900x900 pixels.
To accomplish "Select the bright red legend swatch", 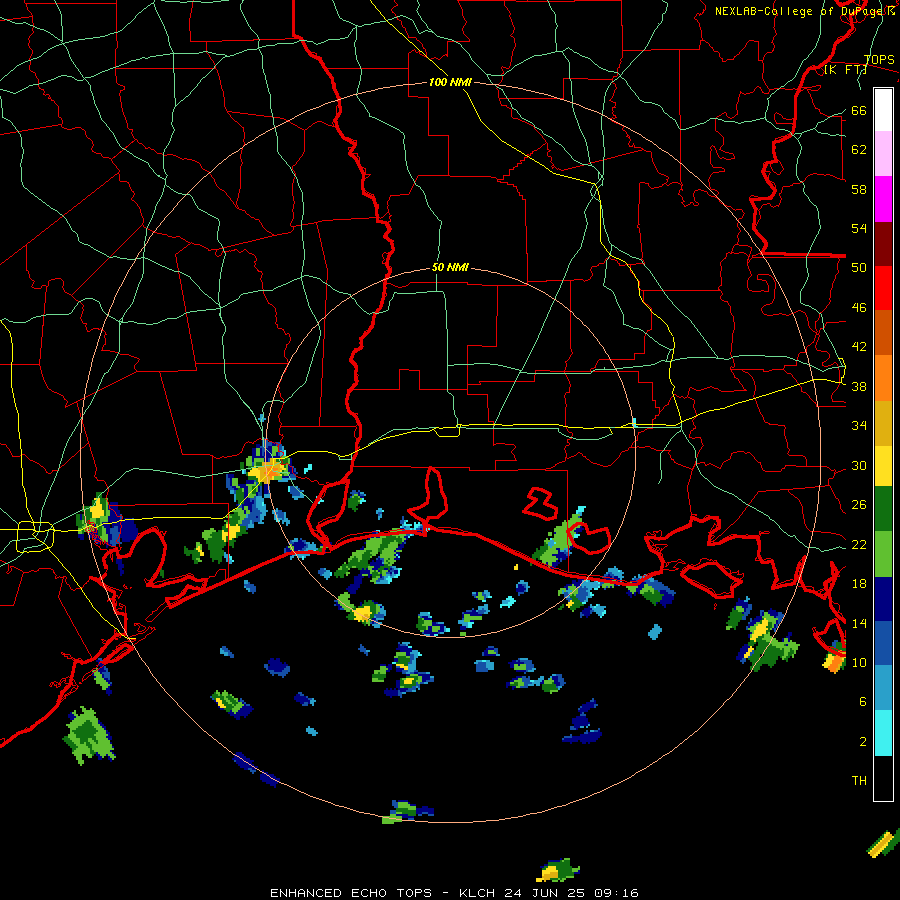I will point(883,288).
